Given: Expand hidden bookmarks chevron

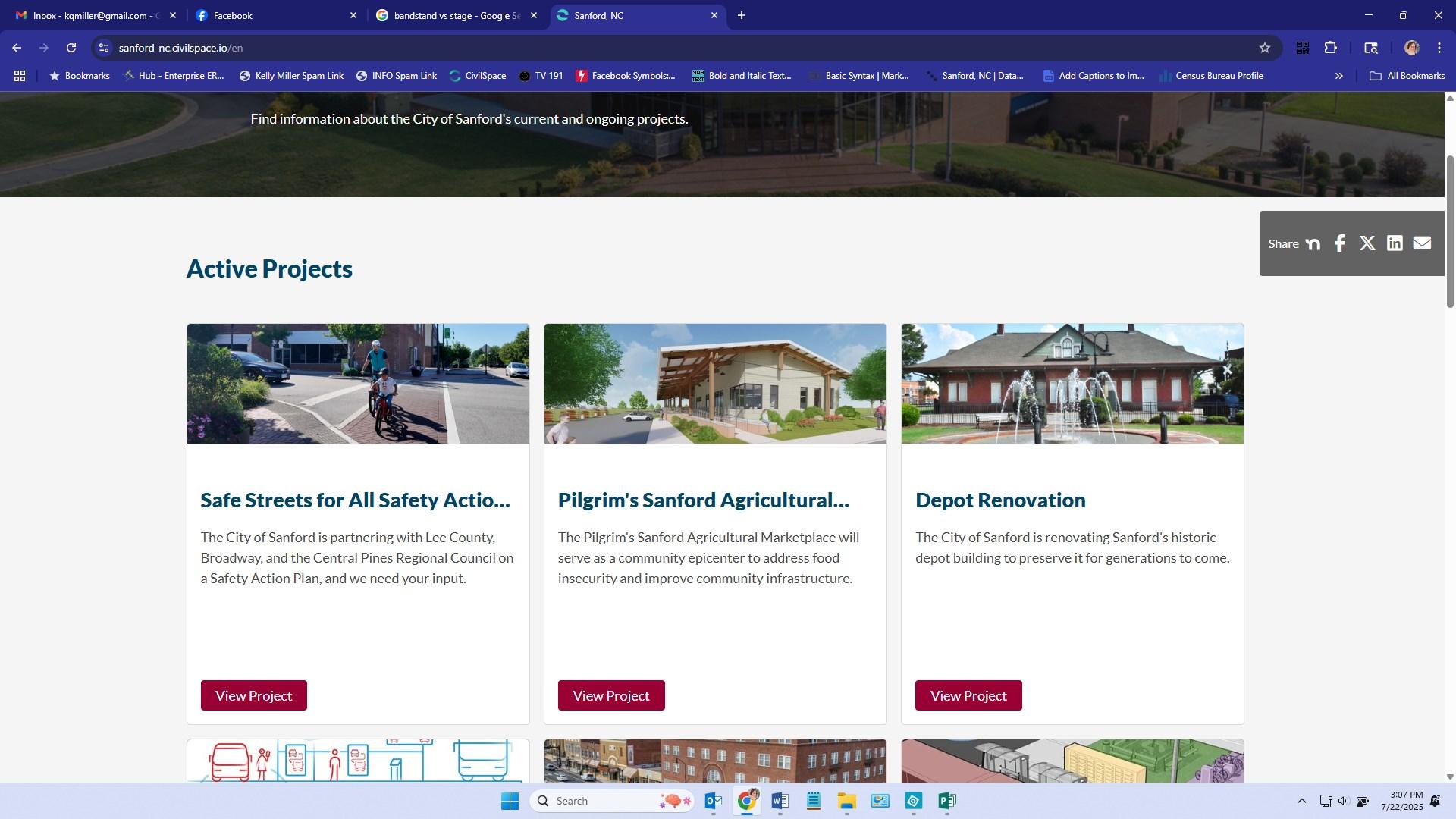Looking at the screenshot, I should (x=1338, y=76).
